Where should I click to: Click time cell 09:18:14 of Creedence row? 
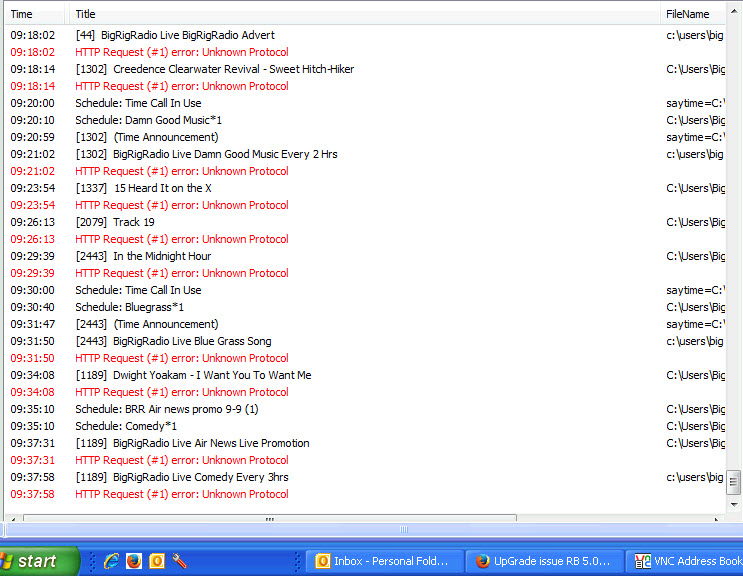click(x=33, y=69)
